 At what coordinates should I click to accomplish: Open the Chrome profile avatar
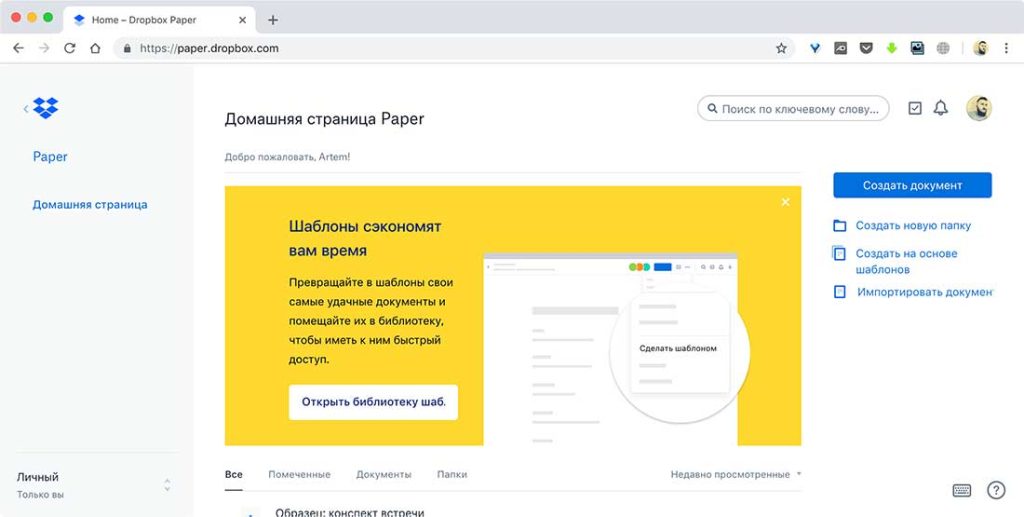[x=980, y=48]
